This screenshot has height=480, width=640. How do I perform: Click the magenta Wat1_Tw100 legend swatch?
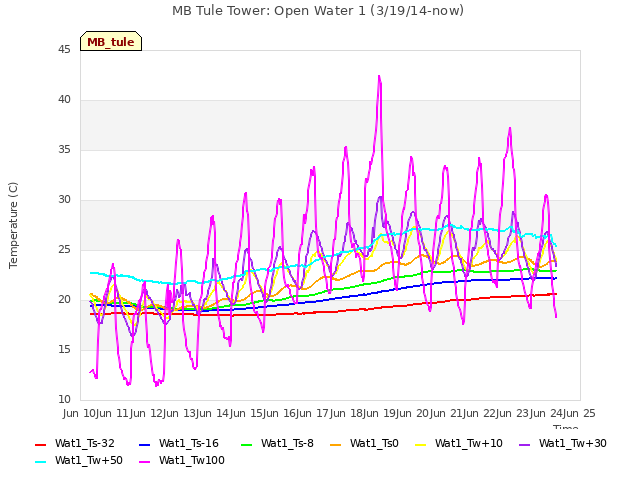(144, 462)
